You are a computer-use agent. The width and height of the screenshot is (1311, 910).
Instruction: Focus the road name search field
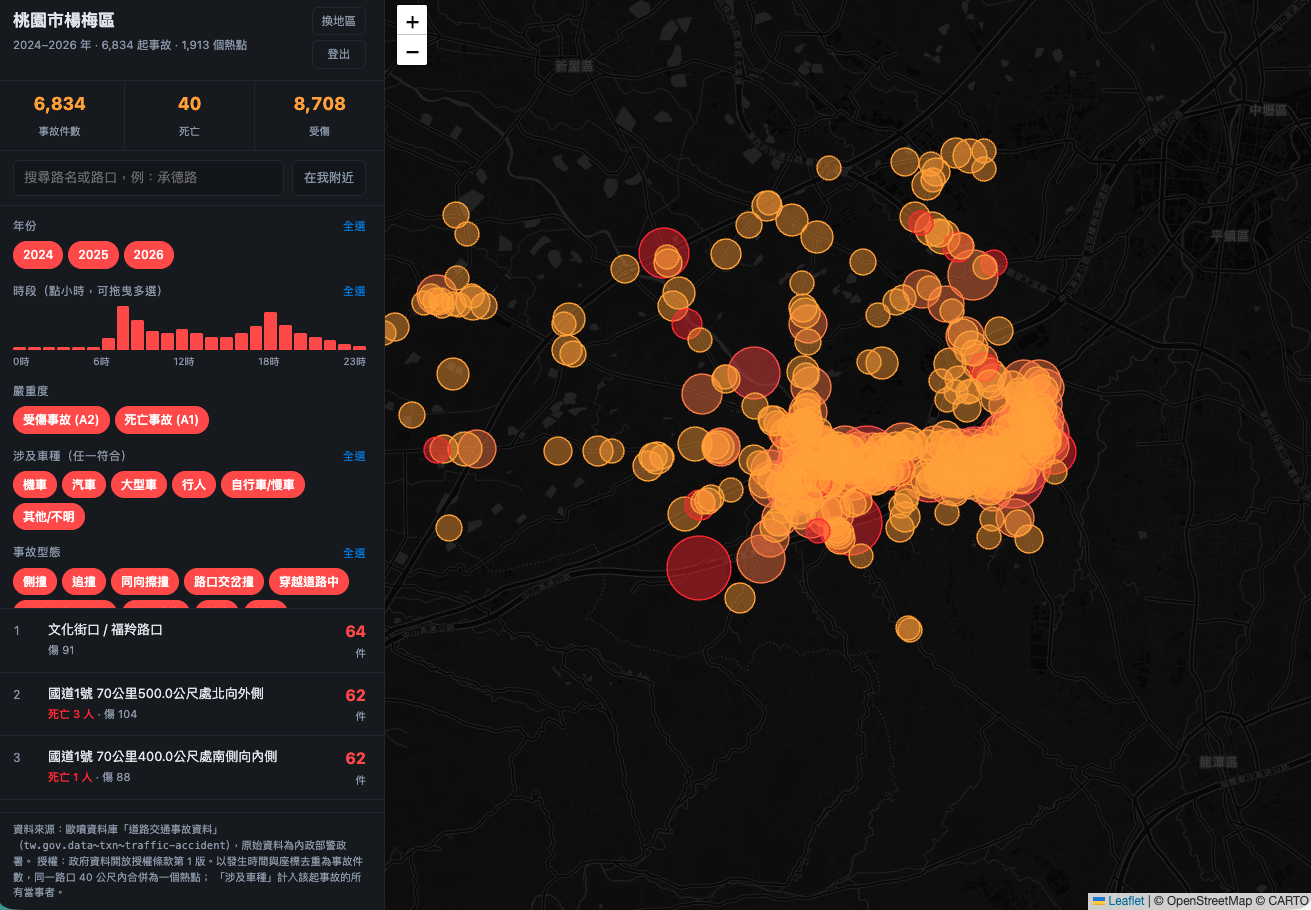[148, 177]
